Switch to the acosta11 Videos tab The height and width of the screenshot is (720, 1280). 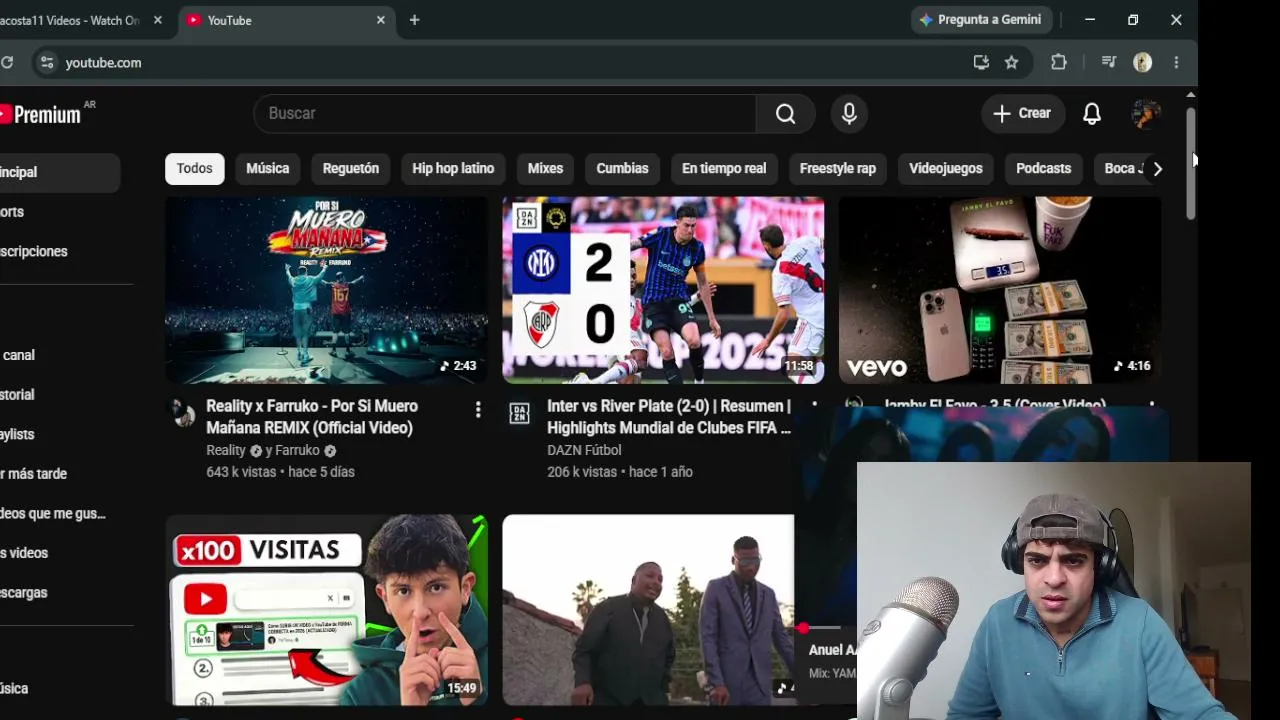click(x=70, y=21)
